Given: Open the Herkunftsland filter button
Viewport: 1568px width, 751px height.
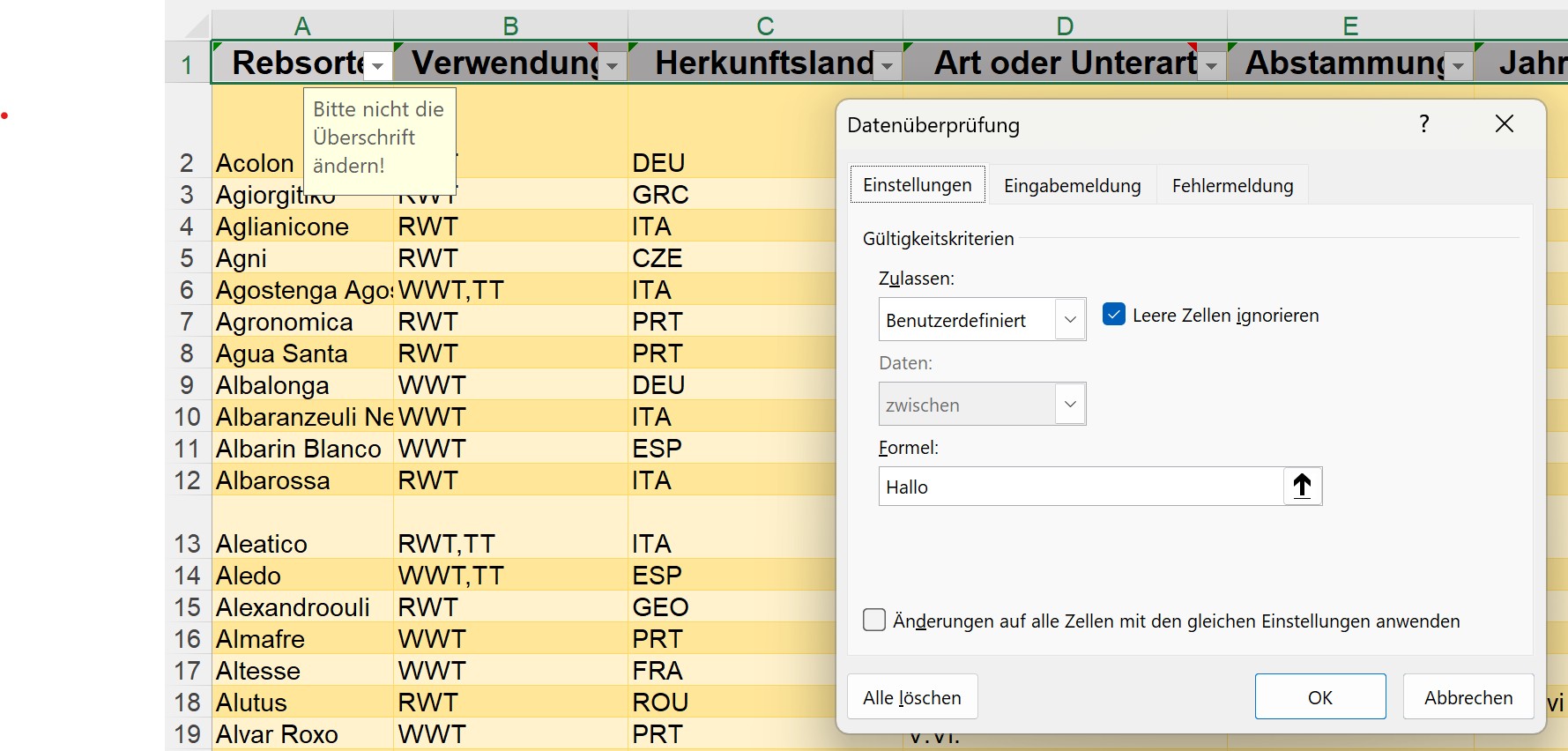Looking at the screenshot, I should [x=888, y=66].
